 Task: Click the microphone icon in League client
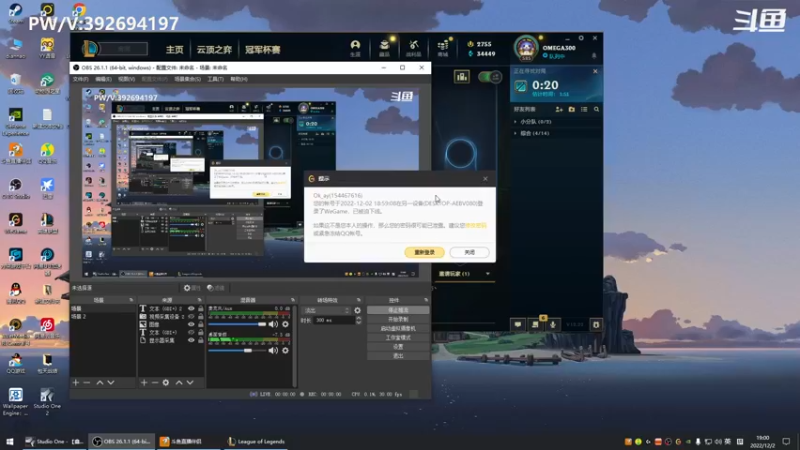point(553,324)
